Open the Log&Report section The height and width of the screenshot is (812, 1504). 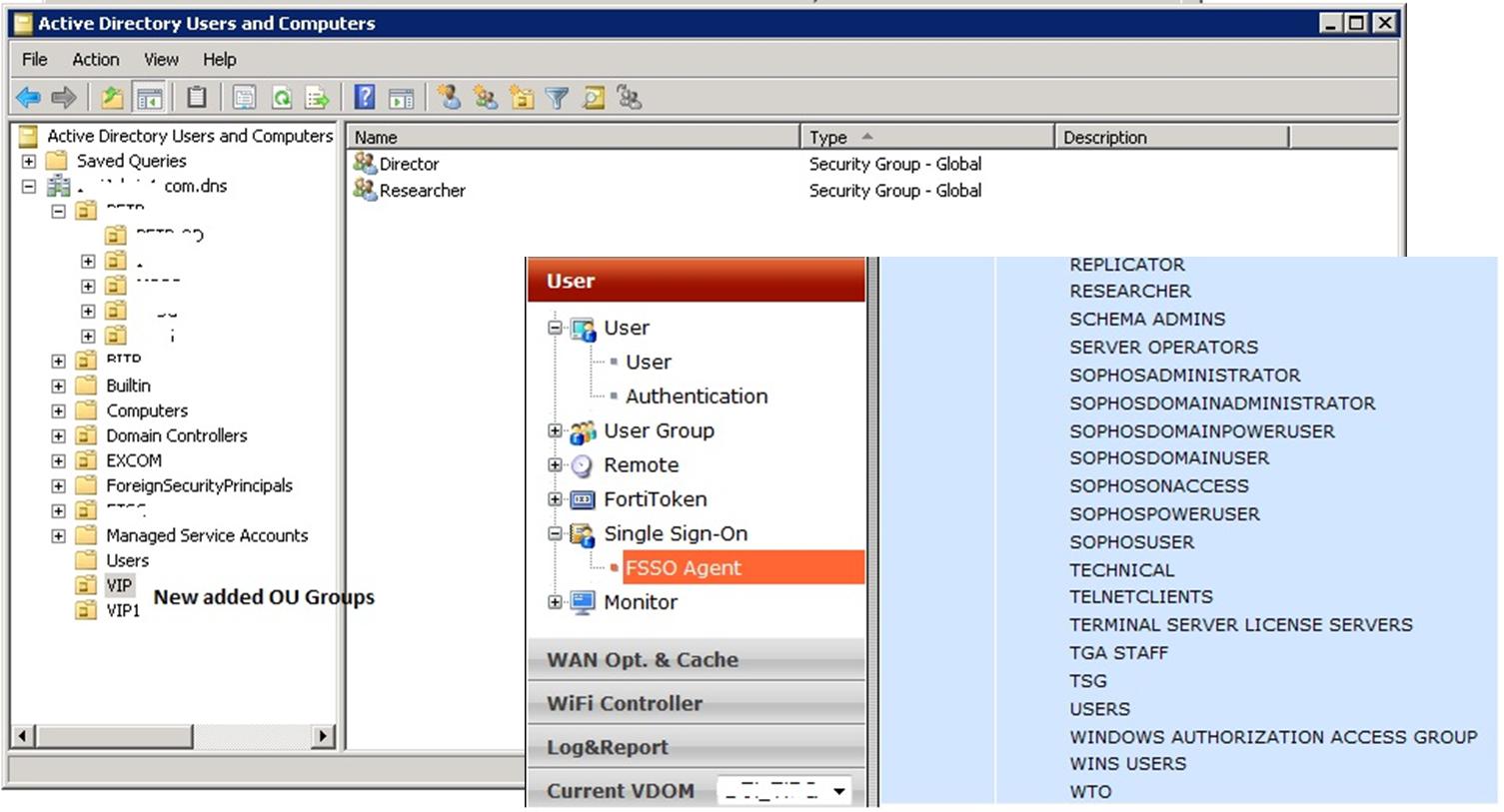[x=608, y=747]
